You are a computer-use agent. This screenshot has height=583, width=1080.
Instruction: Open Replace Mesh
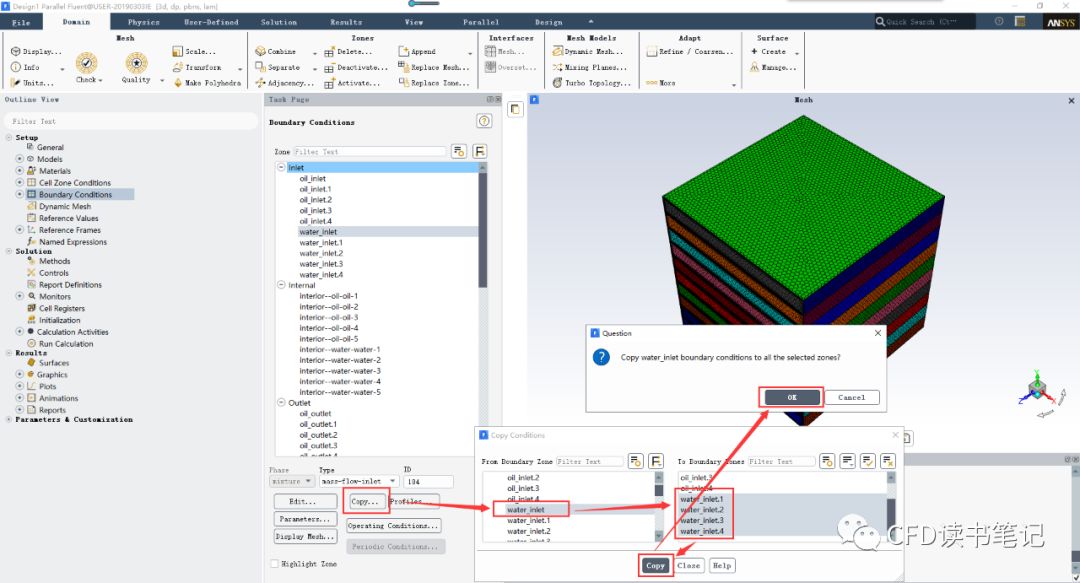(x=434, y=68)
